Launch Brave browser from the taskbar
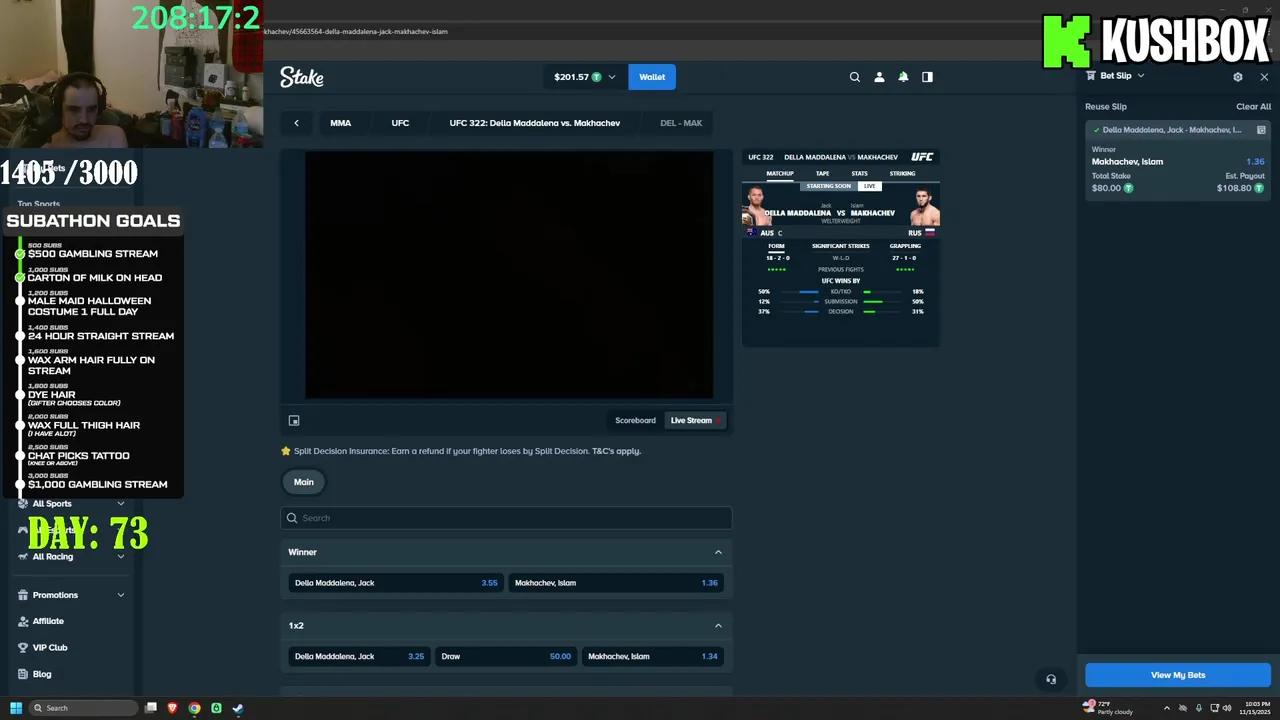Viewport: 1280px width, 720px height. 172,708
